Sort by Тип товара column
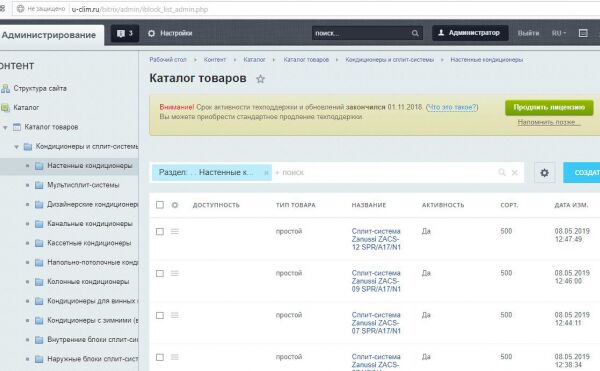Image resolution: width=600 pixels, height=371 pixels. point(296,205)
